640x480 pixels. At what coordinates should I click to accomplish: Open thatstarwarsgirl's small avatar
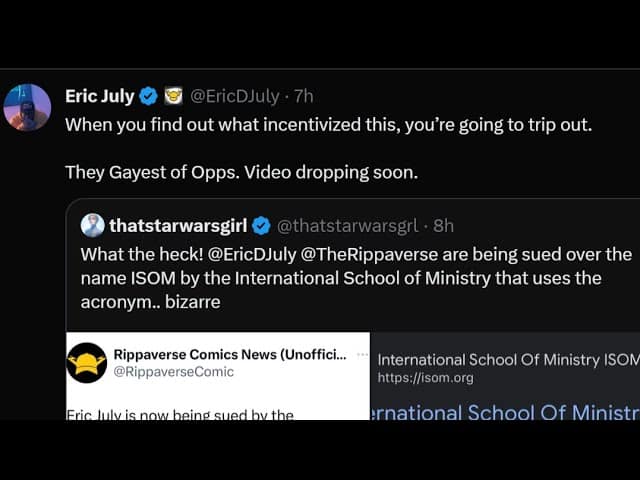pyautogui.click(x=93, y=225)
